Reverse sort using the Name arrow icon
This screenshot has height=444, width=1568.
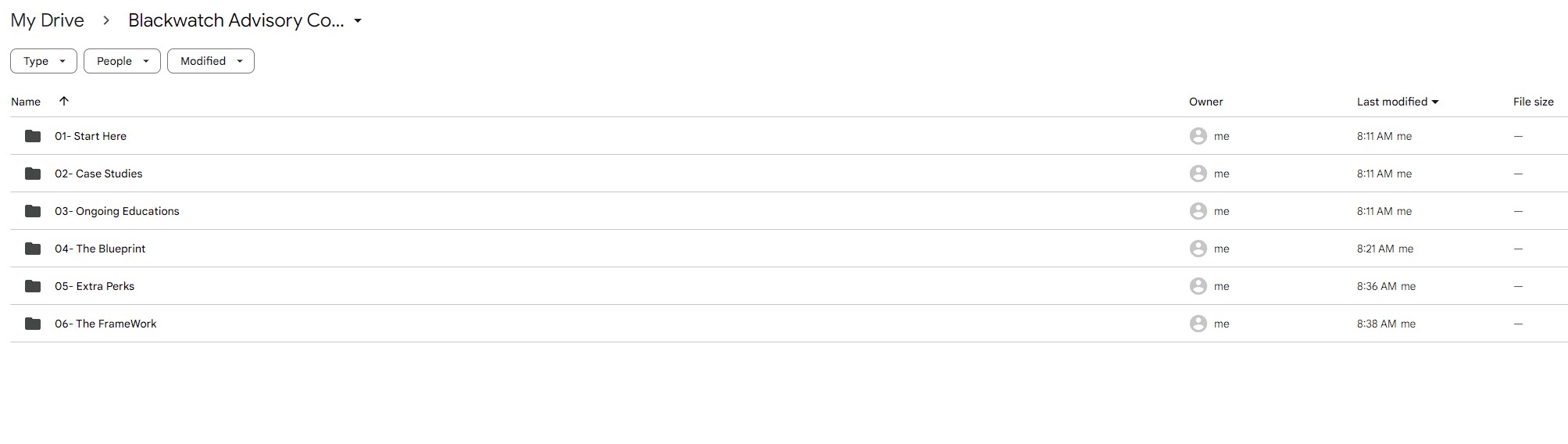pyautogui.click(x=64, y=101)
